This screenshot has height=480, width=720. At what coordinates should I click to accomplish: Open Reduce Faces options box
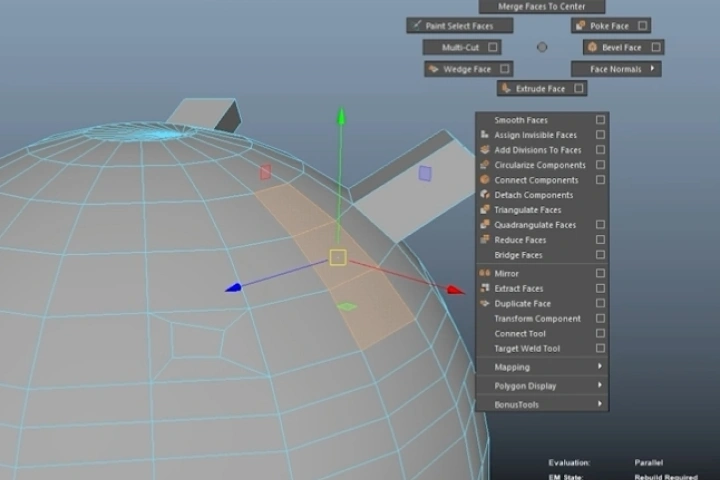coord(600,239)
